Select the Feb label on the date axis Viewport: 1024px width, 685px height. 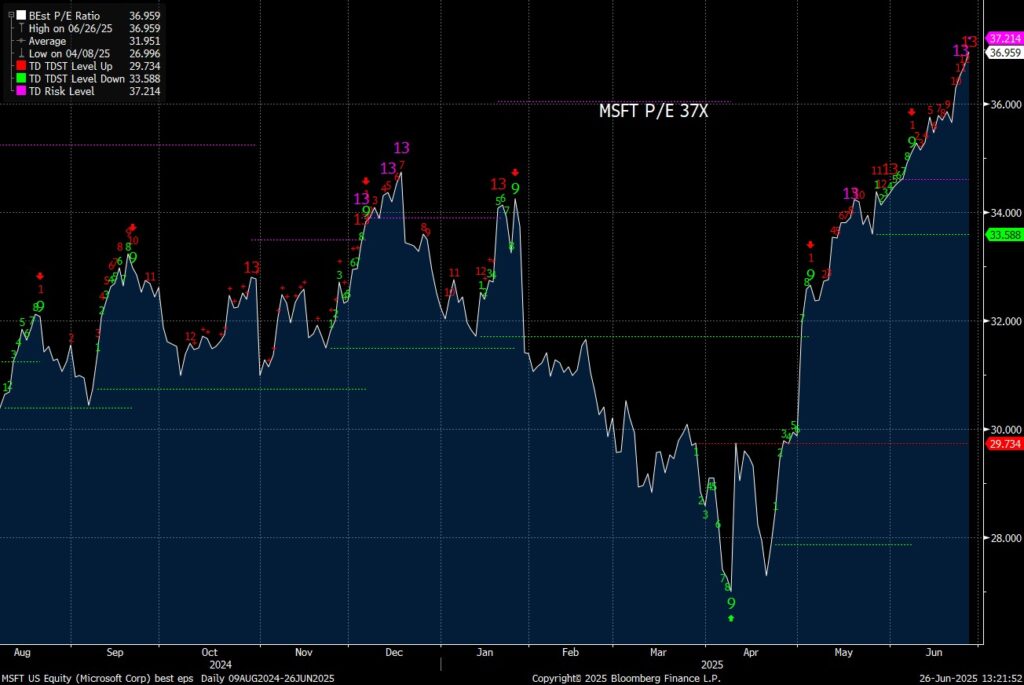pyautogui.click(x=570, y=652)
